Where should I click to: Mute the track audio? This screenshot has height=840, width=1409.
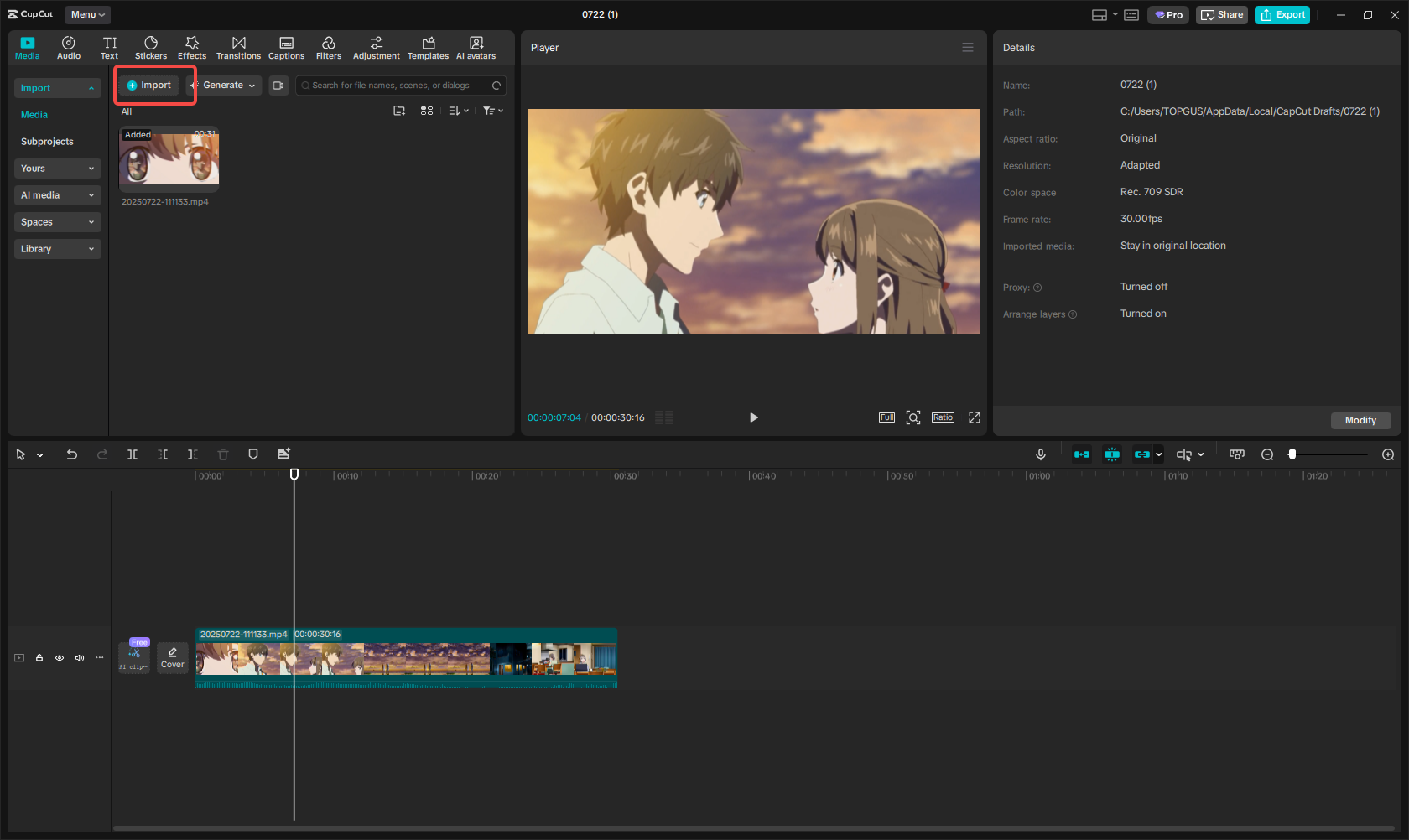(79, 658)
